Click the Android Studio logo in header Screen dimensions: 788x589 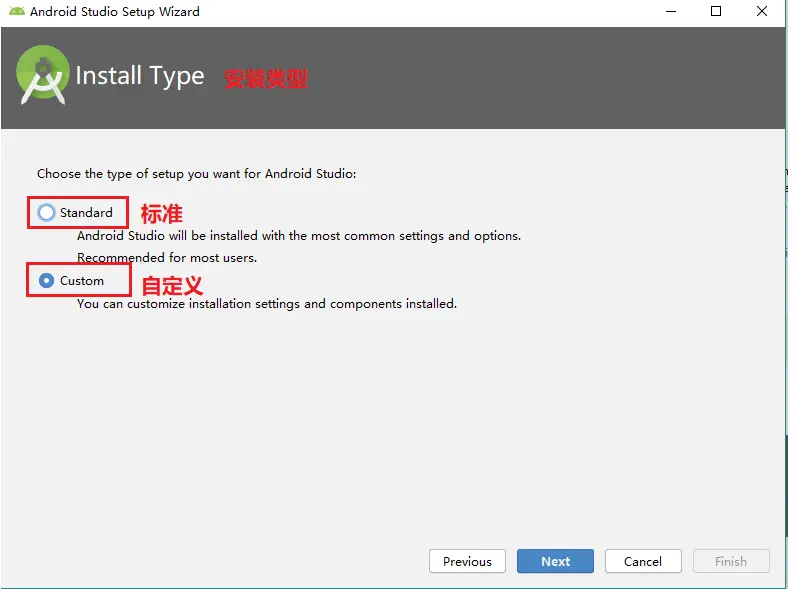coord(43,75)
